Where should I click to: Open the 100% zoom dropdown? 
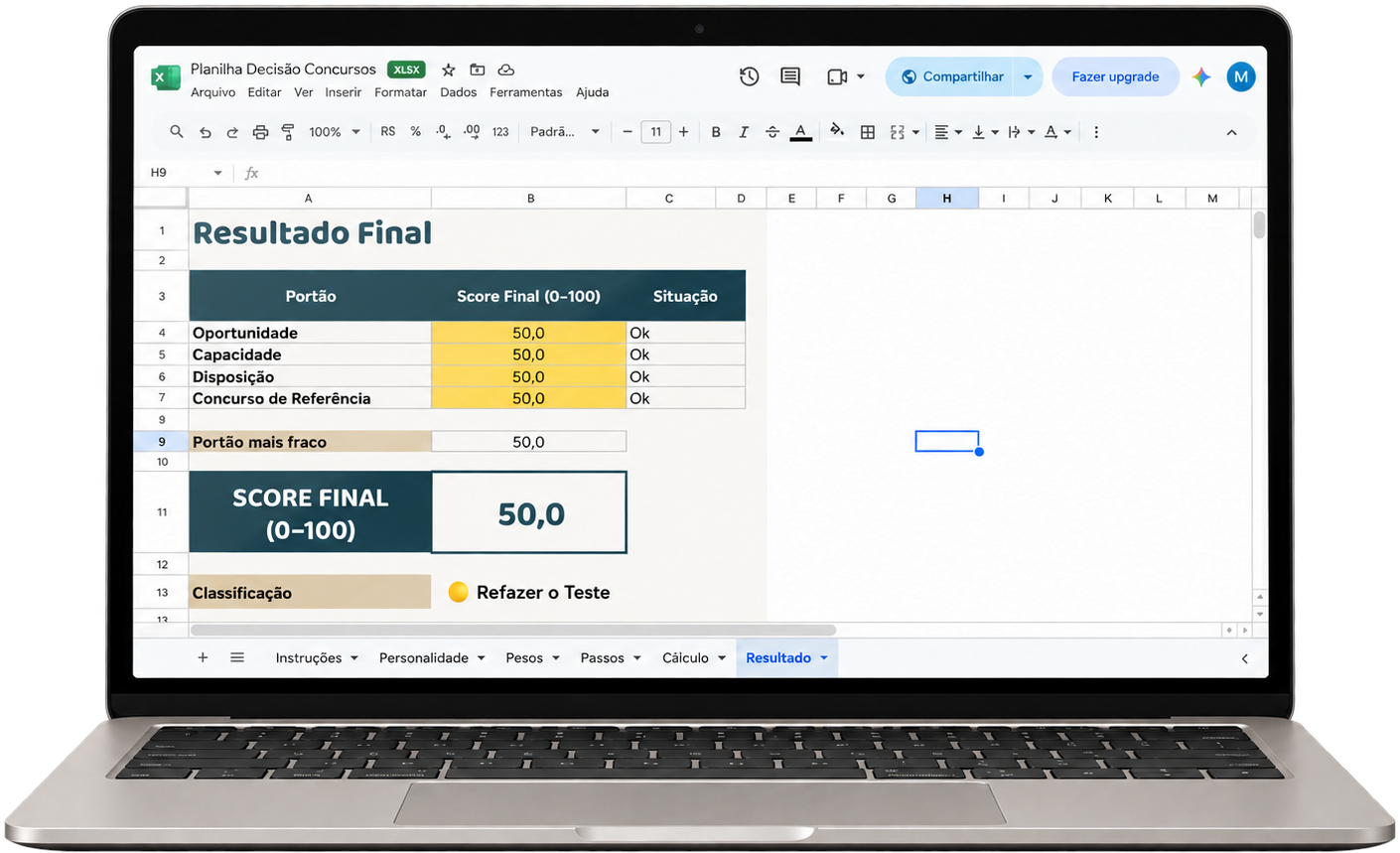tap(335, 132)
